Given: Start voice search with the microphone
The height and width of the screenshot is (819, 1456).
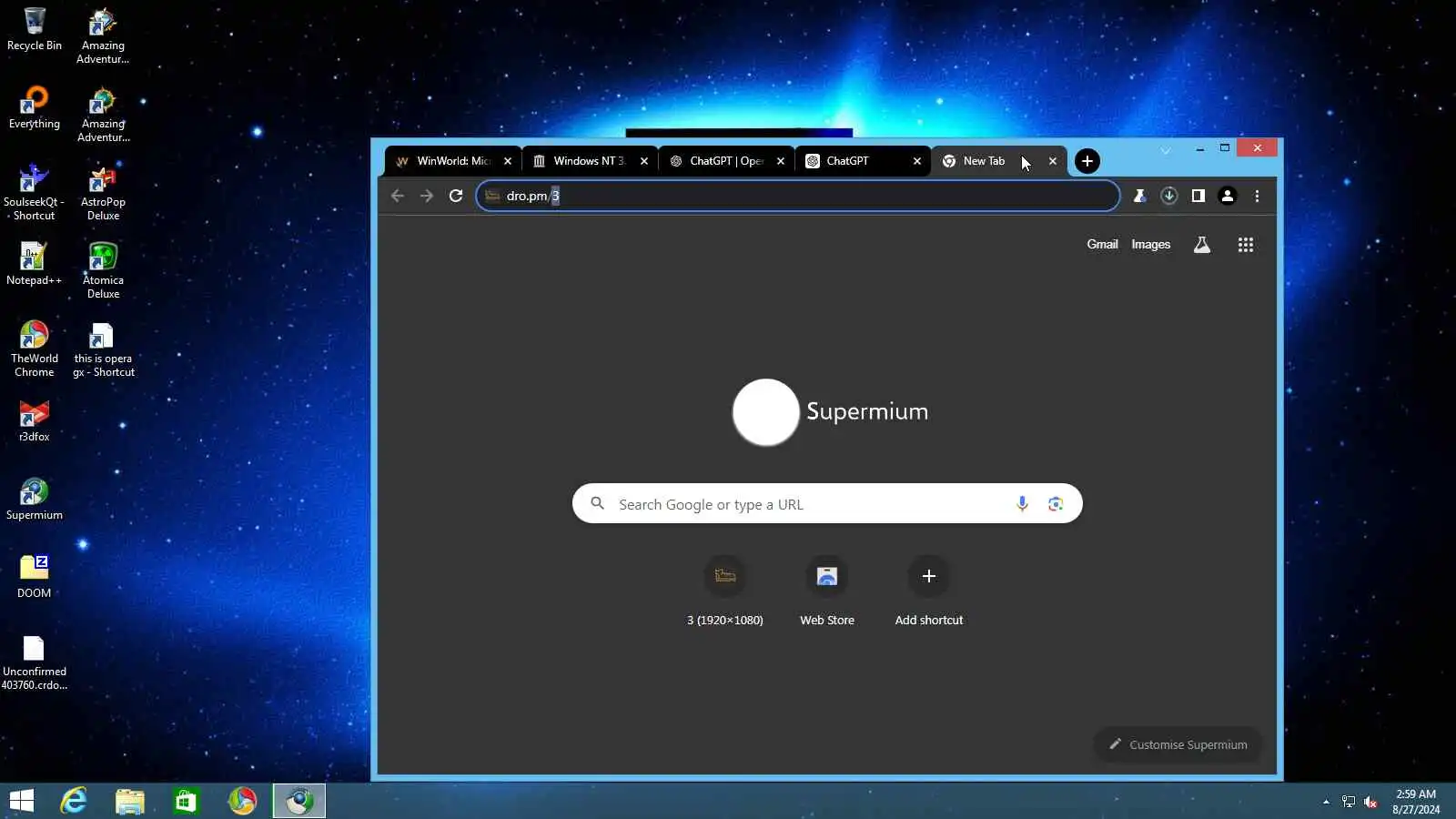Looking at the screenshot, I should pos(1023,504).
